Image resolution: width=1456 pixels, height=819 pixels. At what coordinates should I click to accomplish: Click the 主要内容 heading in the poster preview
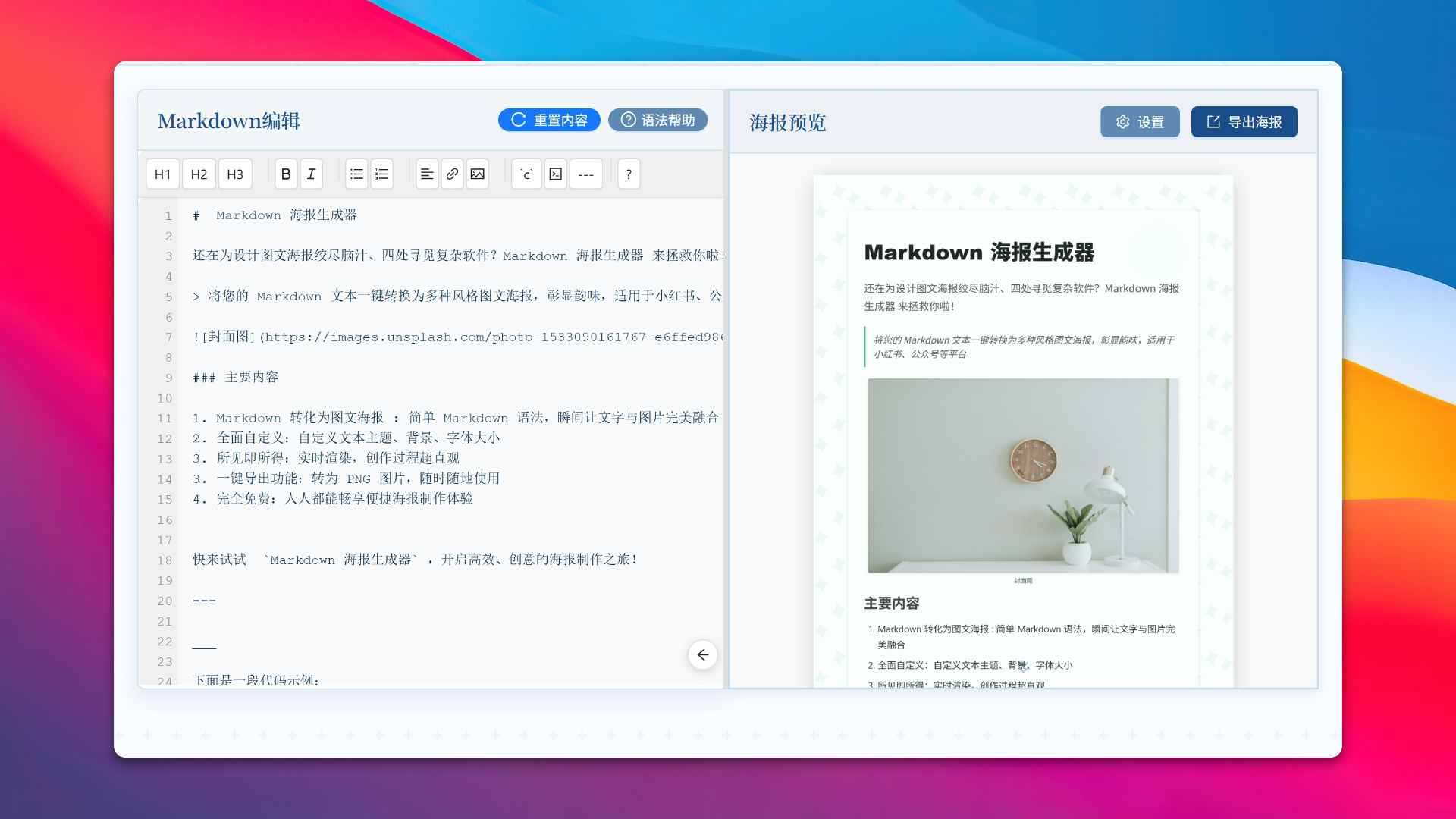point(892,604)
